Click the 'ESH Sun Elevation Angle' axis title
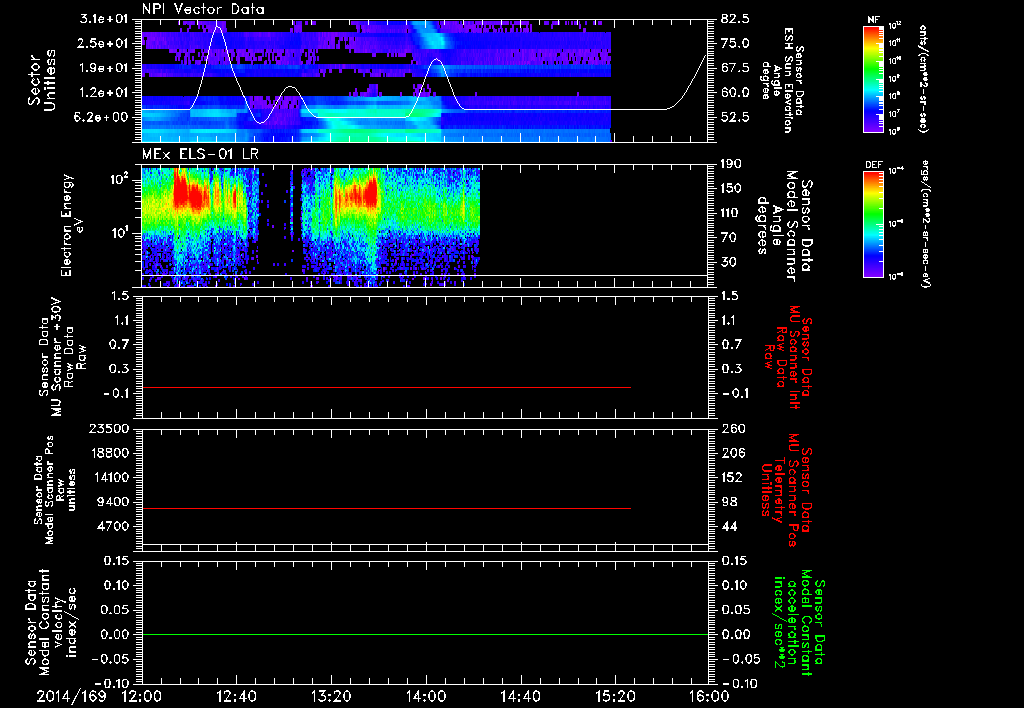The width and height of the screenshot is (1024, 708). tap(782, 80)
